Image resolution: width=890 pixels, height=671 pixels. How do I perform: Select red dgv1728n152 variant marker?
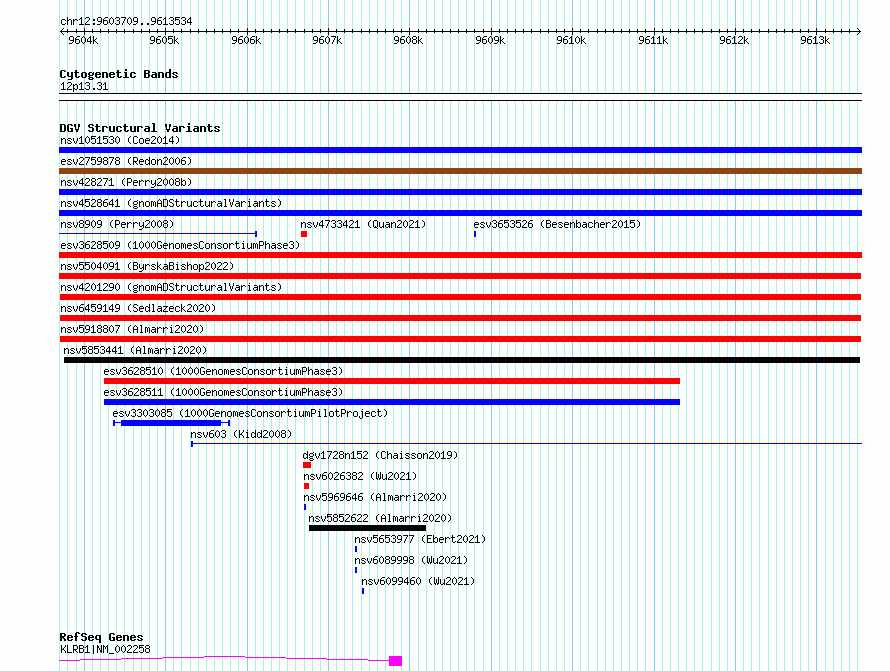307,465
